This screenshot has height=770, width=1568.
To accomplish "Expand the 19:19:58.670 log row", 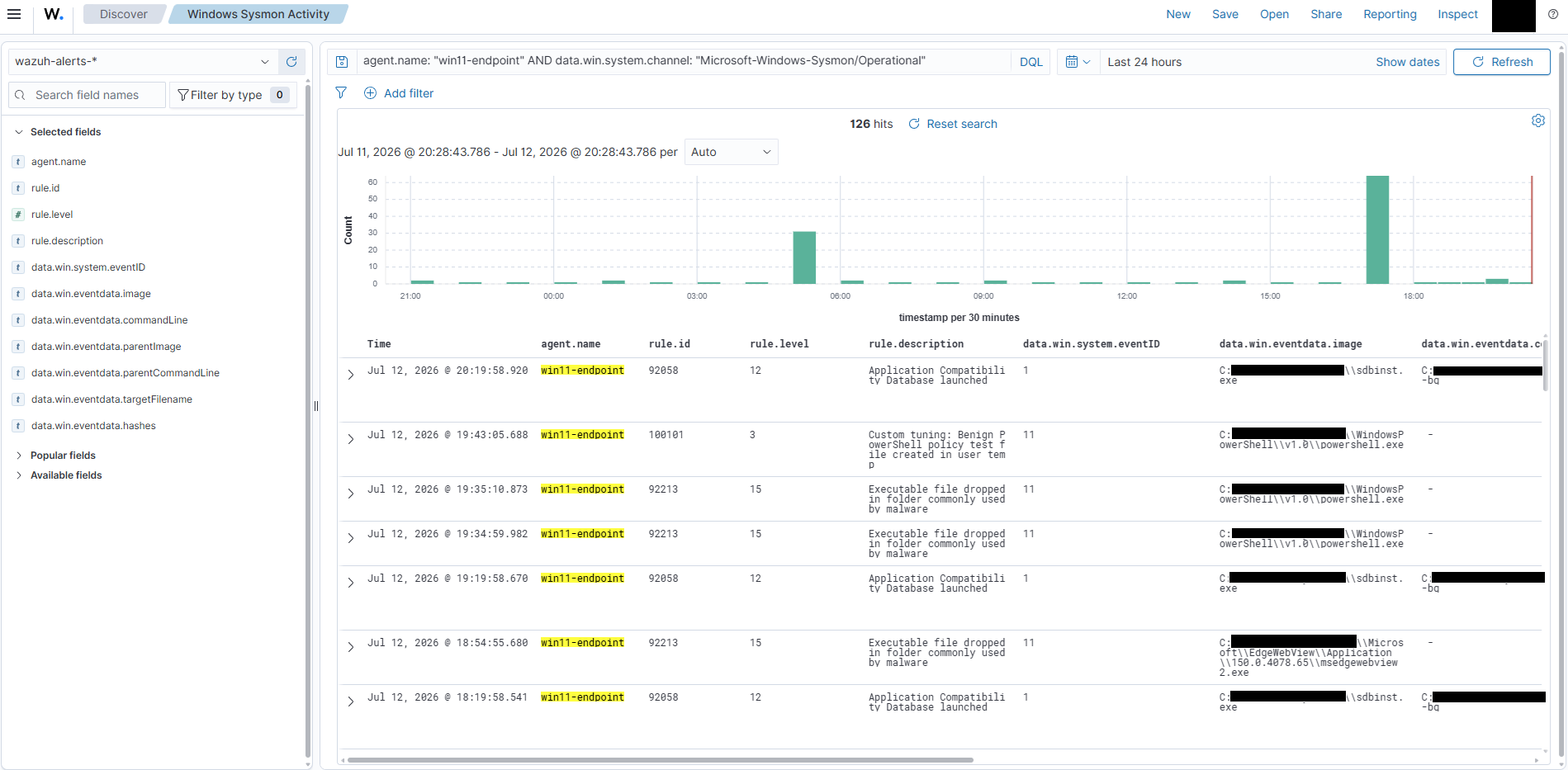I will tap(351, 583).
